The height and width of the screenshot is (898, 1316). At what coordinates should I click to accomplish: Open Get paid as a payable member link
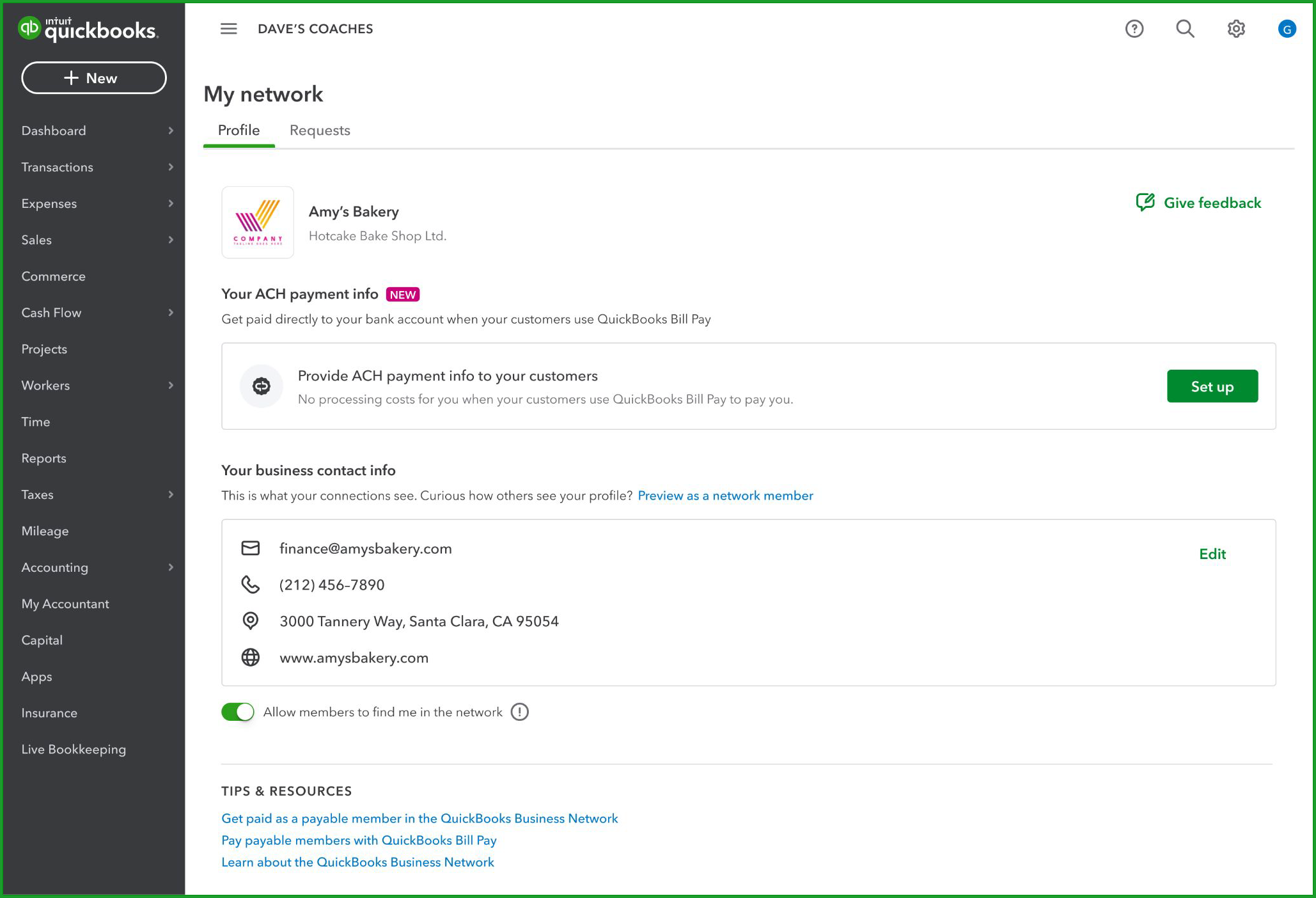(x=419, y=819)
